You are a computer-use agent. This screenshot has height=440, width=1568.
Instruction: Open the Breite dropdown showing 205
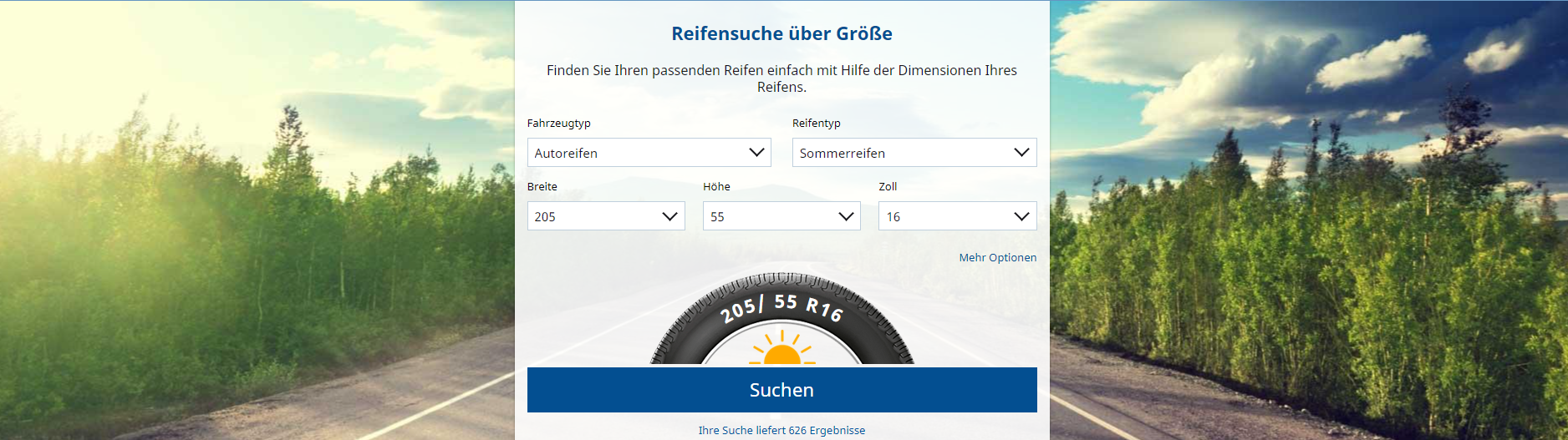click(606, 216)
